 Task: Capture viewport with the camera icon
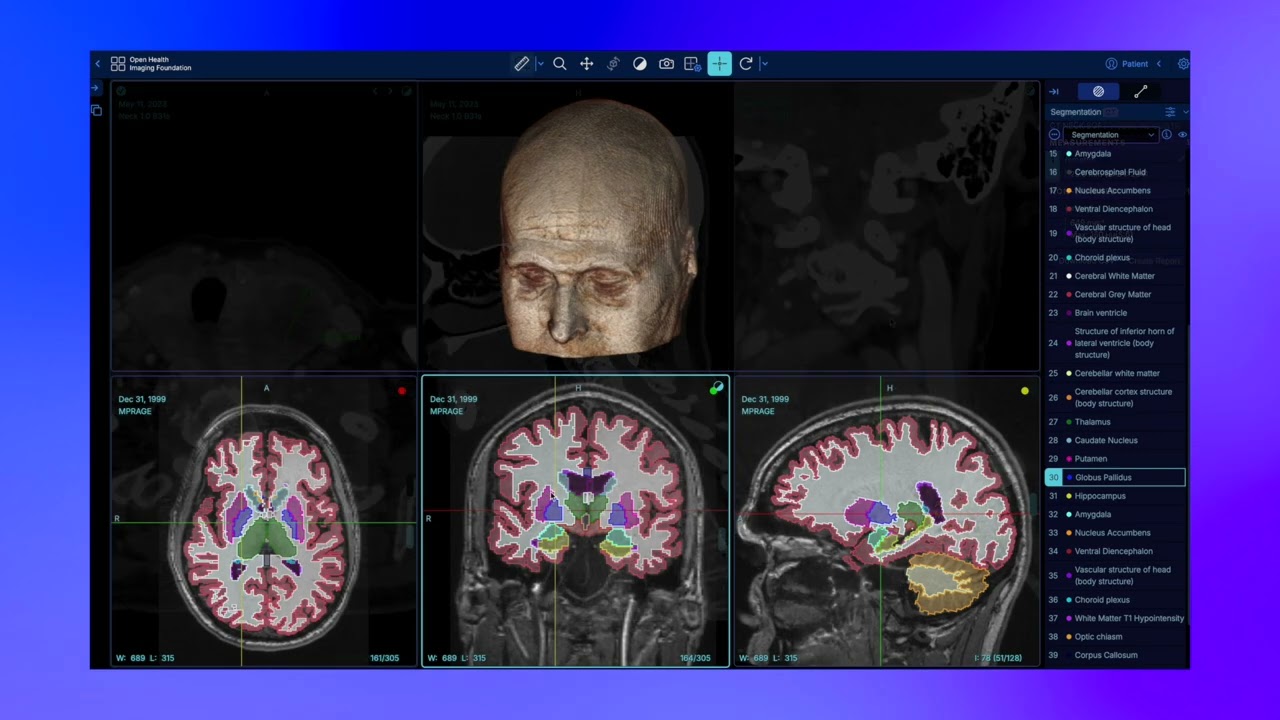[666, 64]
